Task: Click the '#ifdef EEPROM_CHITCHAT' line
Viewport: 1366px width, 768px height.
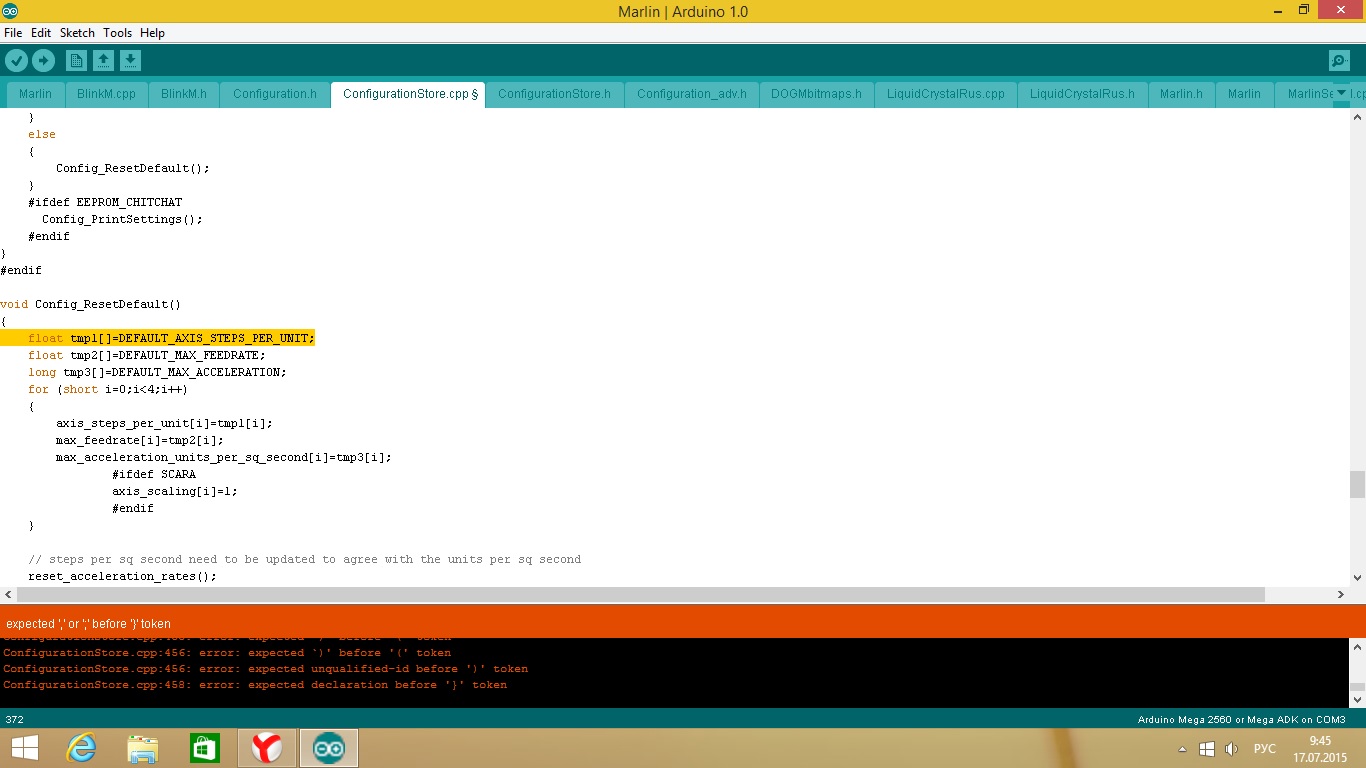Action: pyautogui.click(x=105, y=202)
